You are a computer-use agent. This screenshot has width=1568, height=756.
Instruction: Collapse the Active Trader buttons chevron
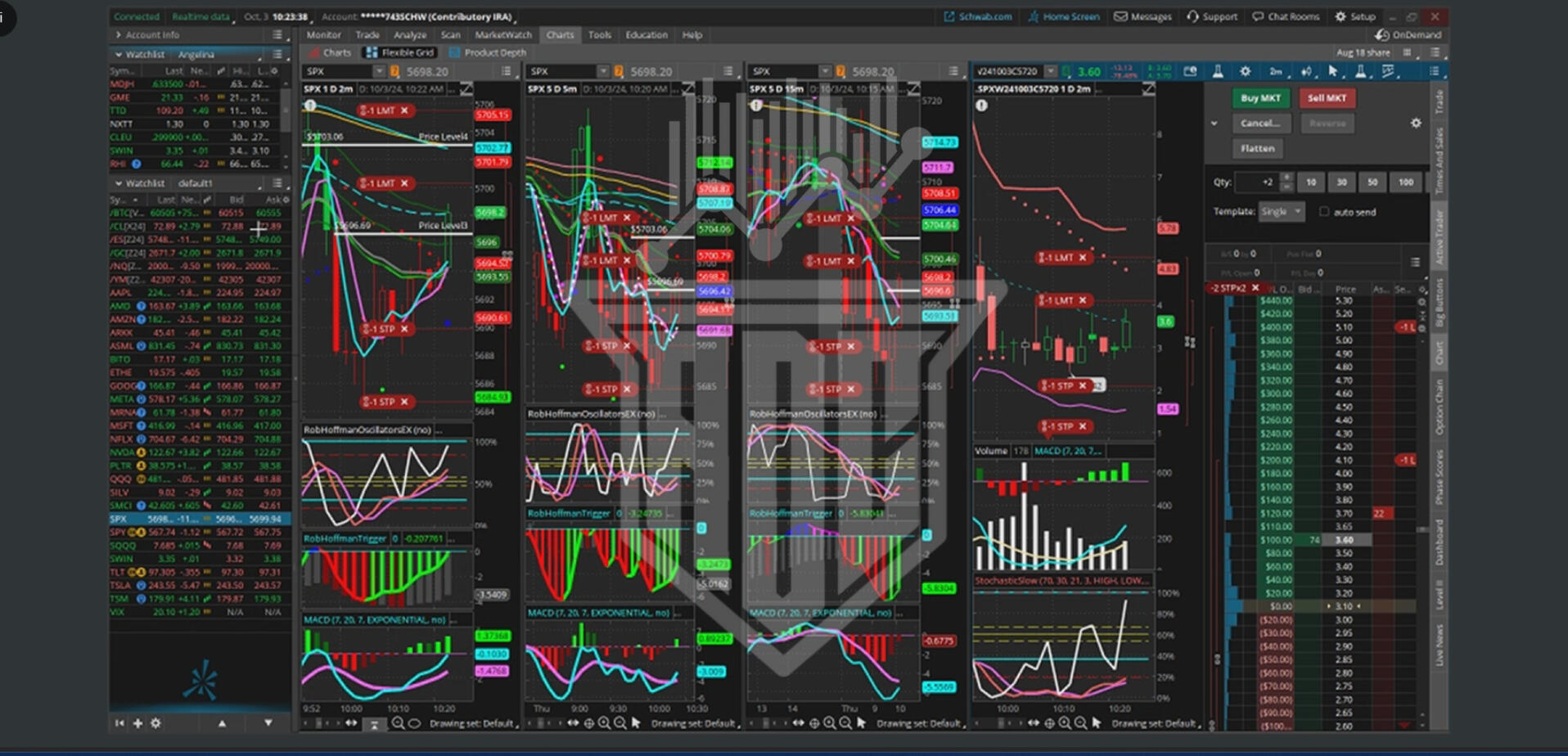click(1214, 124)
